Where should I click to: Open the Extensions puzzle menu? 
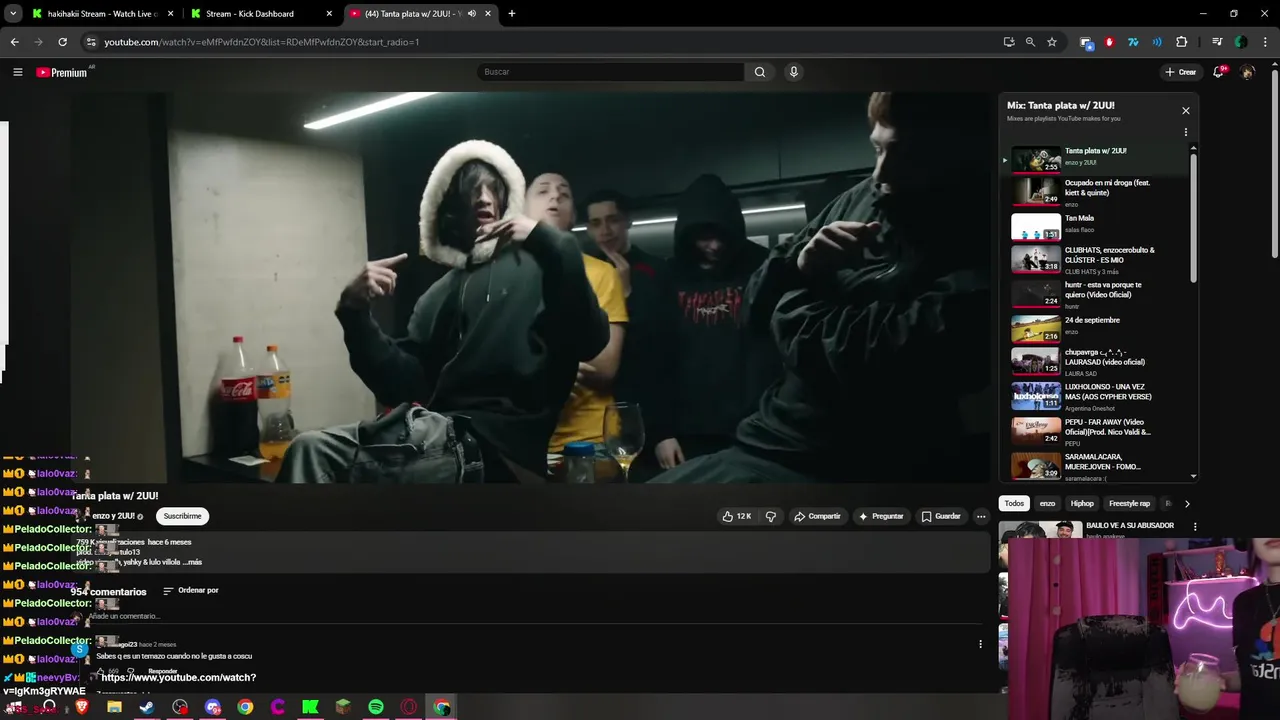(1182, 42)
